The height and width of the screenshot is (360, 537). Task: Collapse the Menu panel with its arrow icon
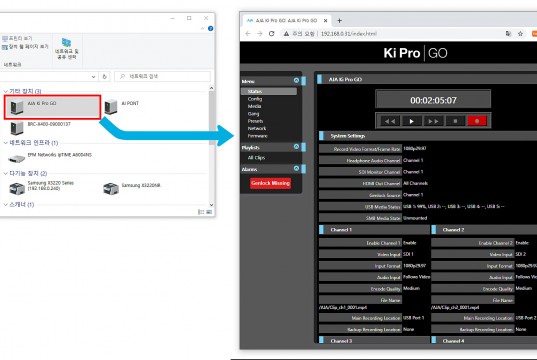point(296,80)
